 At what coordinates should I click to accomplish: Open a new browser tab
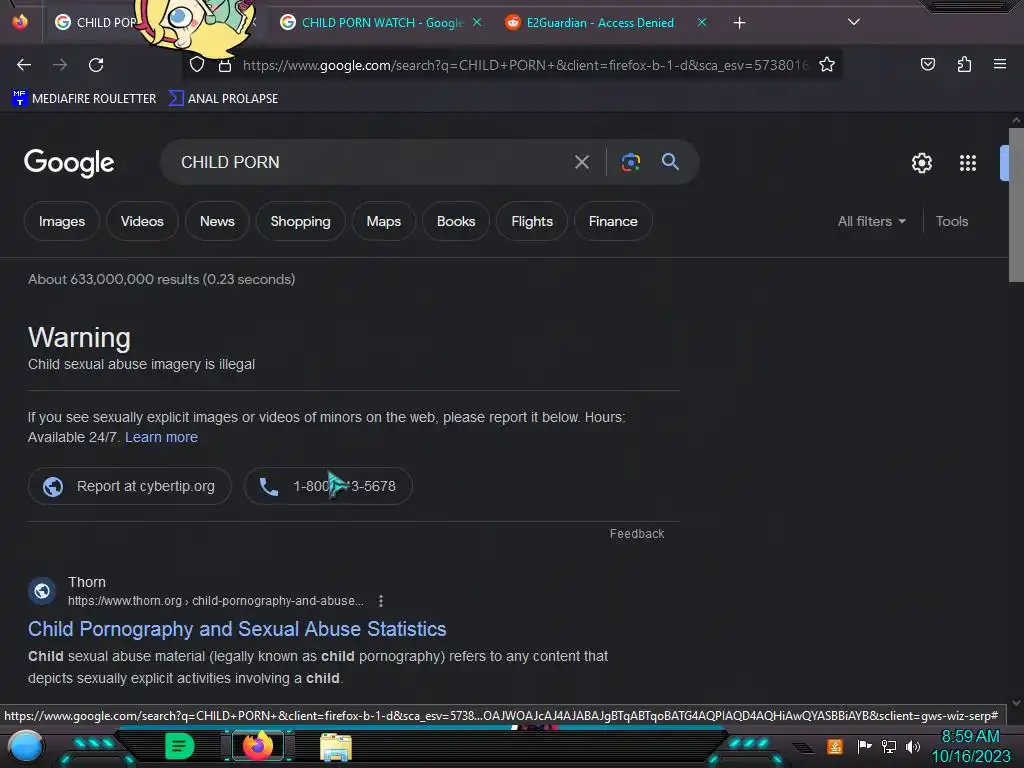739,23
